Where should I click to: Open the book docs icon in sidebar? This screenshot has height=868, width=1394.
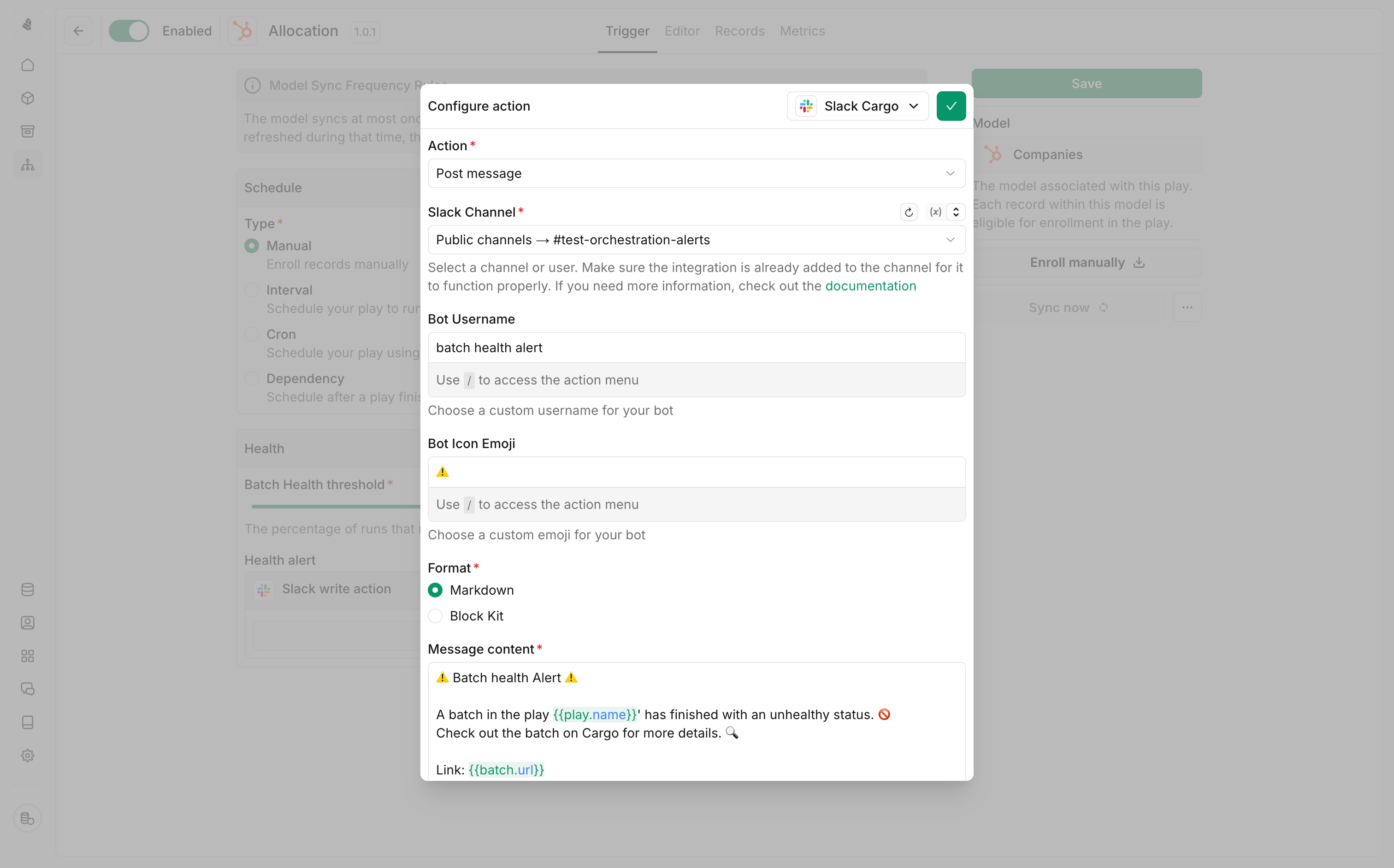(28, 722)
